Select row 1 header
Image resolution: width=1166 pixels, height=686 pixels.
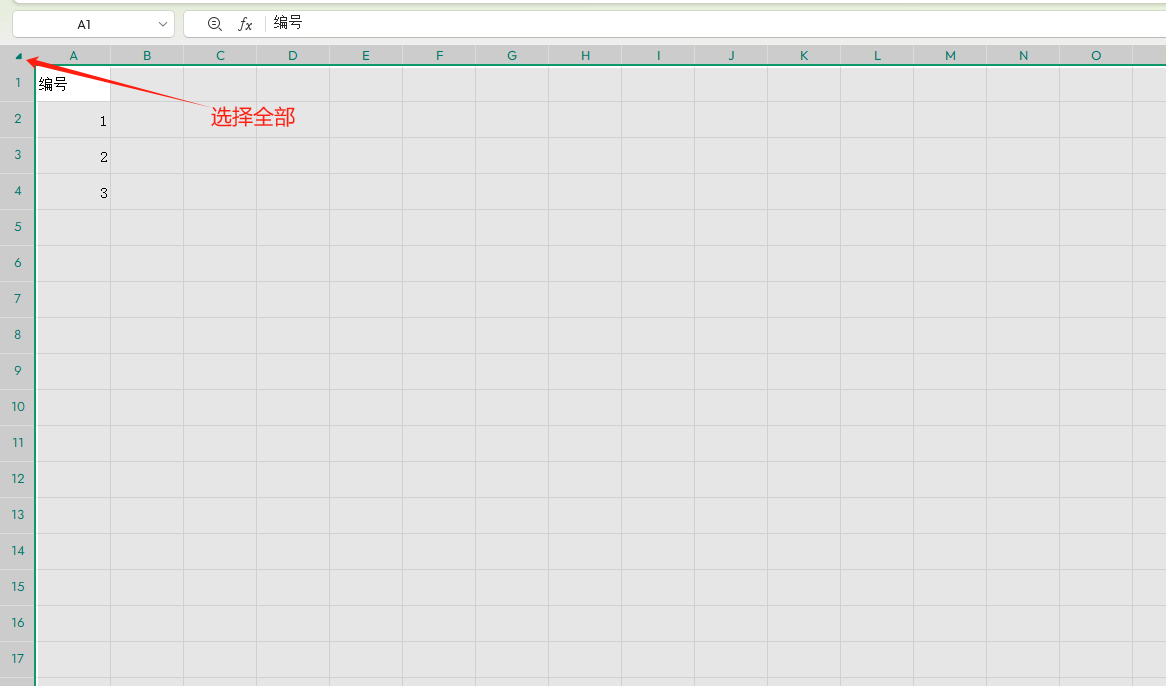point(18,83)
